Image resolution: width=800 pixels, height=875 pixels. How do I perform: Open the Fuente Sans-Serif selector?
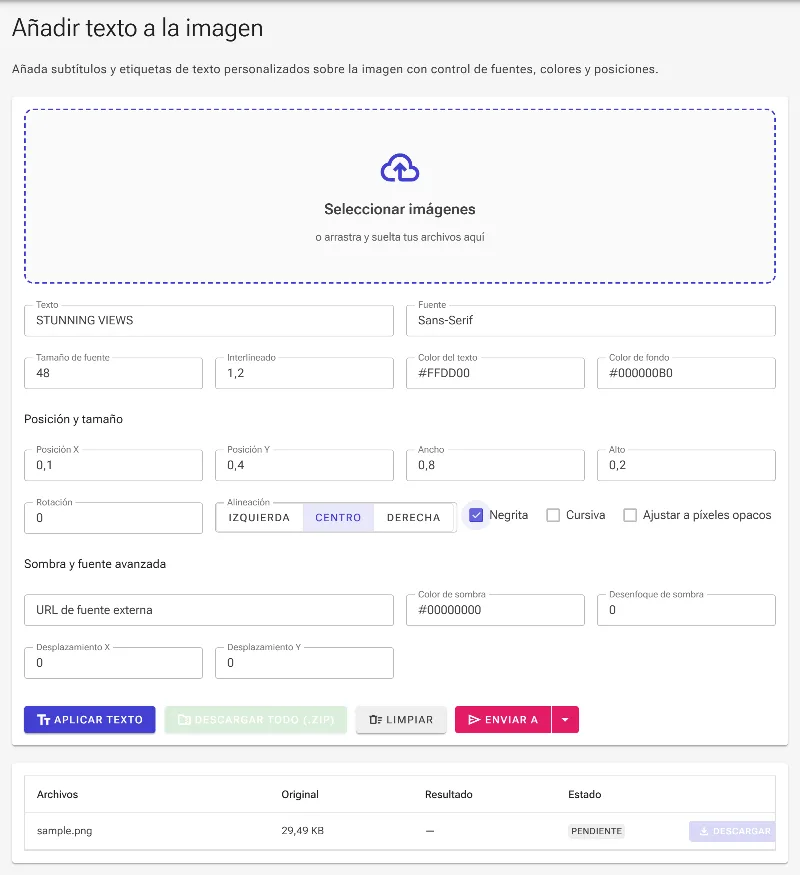[x=591, y=320]
